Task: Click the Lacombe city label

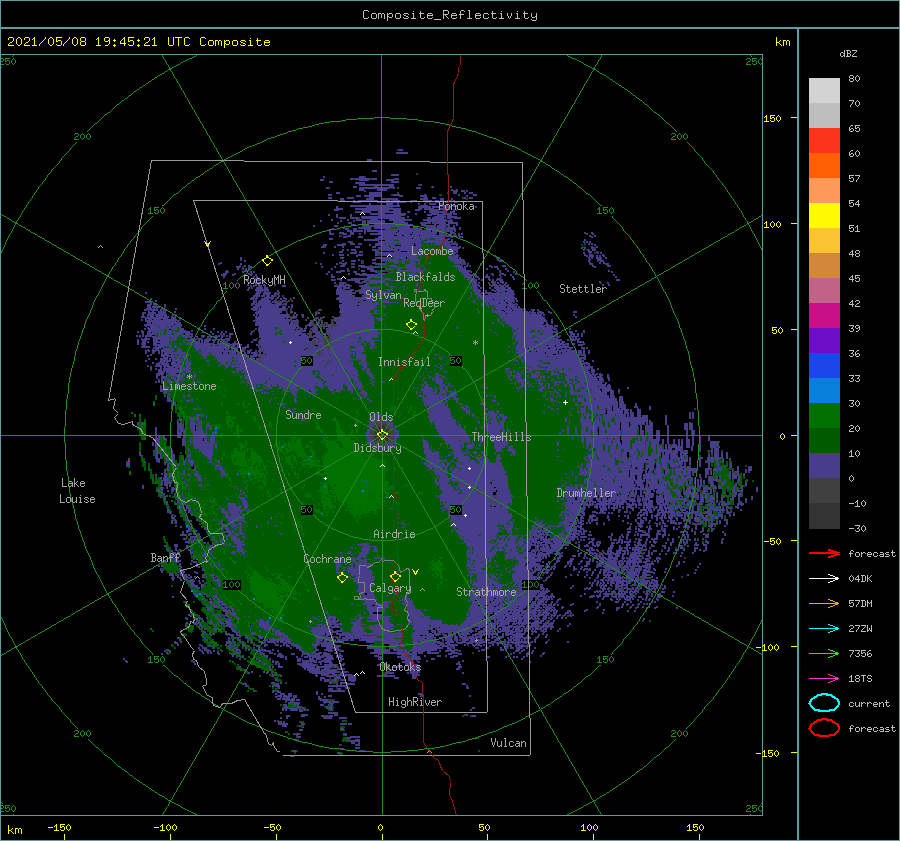Action: pos(432,251)
